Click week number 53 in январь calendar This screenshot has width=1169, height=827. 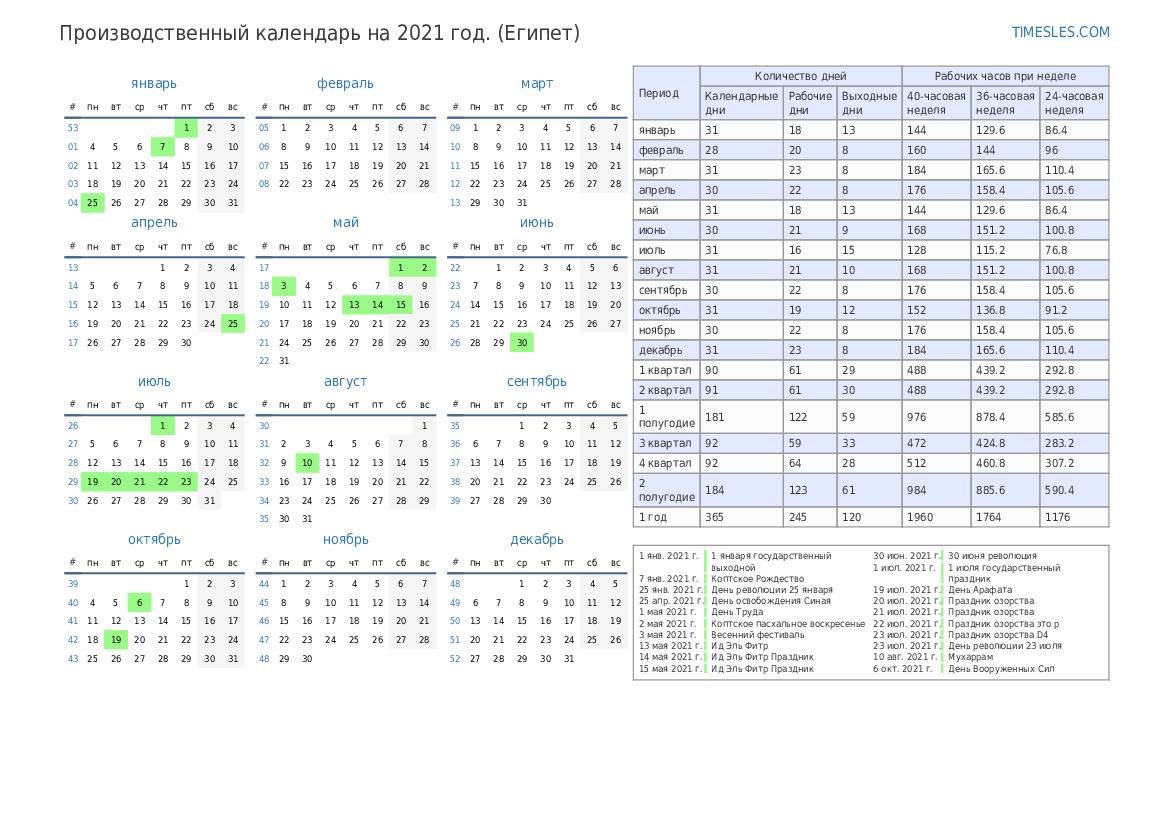73,128
